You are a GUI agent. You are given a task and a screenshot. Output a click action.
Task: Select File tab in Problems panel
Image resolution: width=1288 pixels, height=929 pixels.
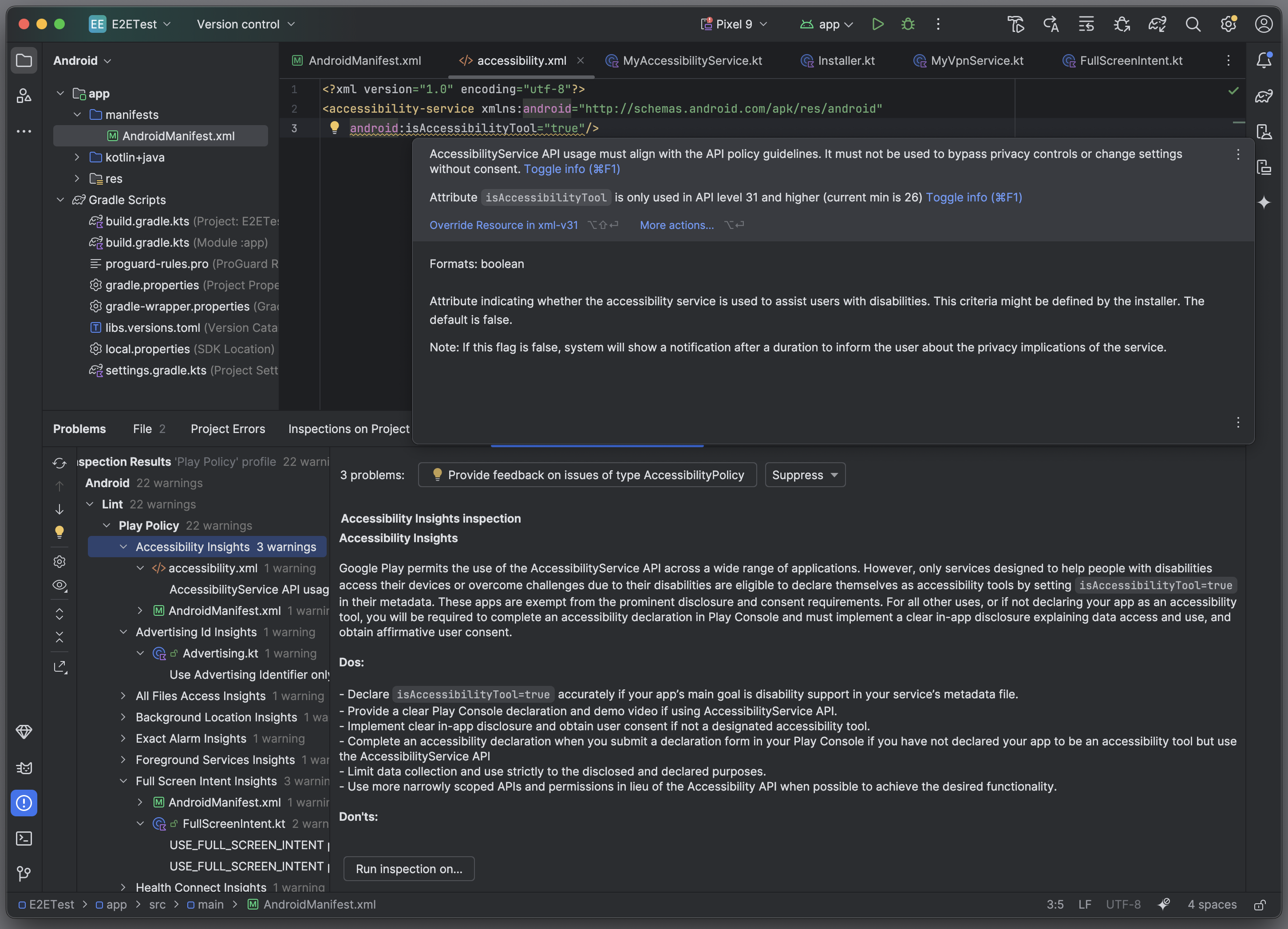[x=149, y=429]
